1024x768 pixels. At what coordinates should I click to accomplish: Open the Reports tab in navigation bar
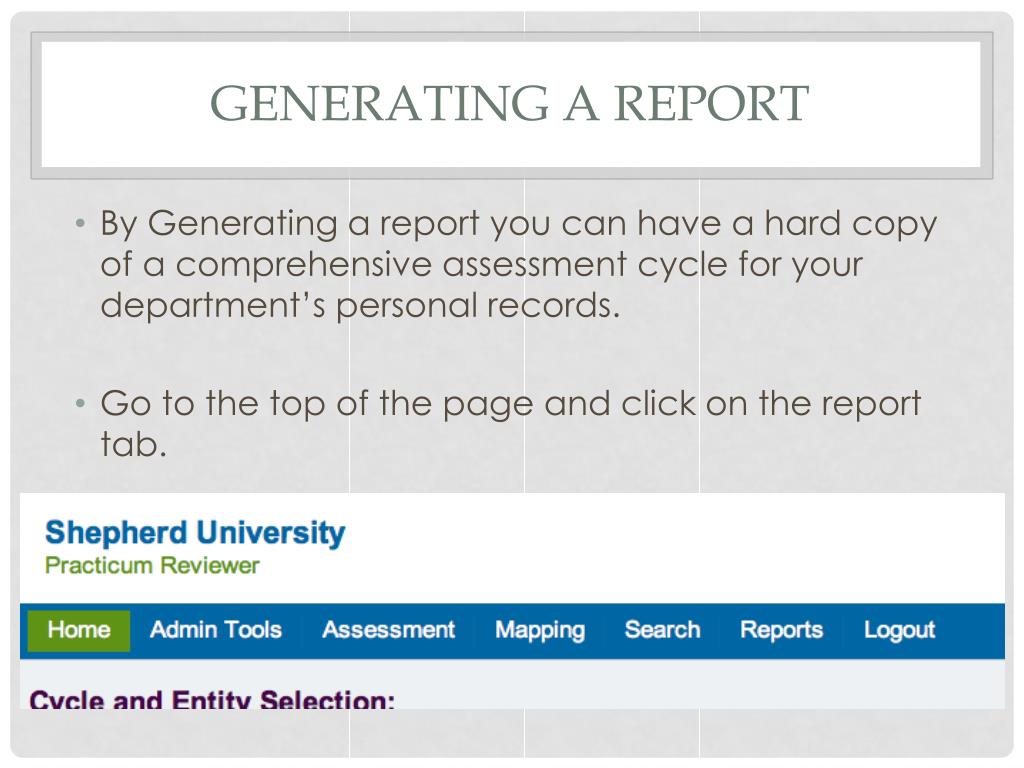click(781, 630)
